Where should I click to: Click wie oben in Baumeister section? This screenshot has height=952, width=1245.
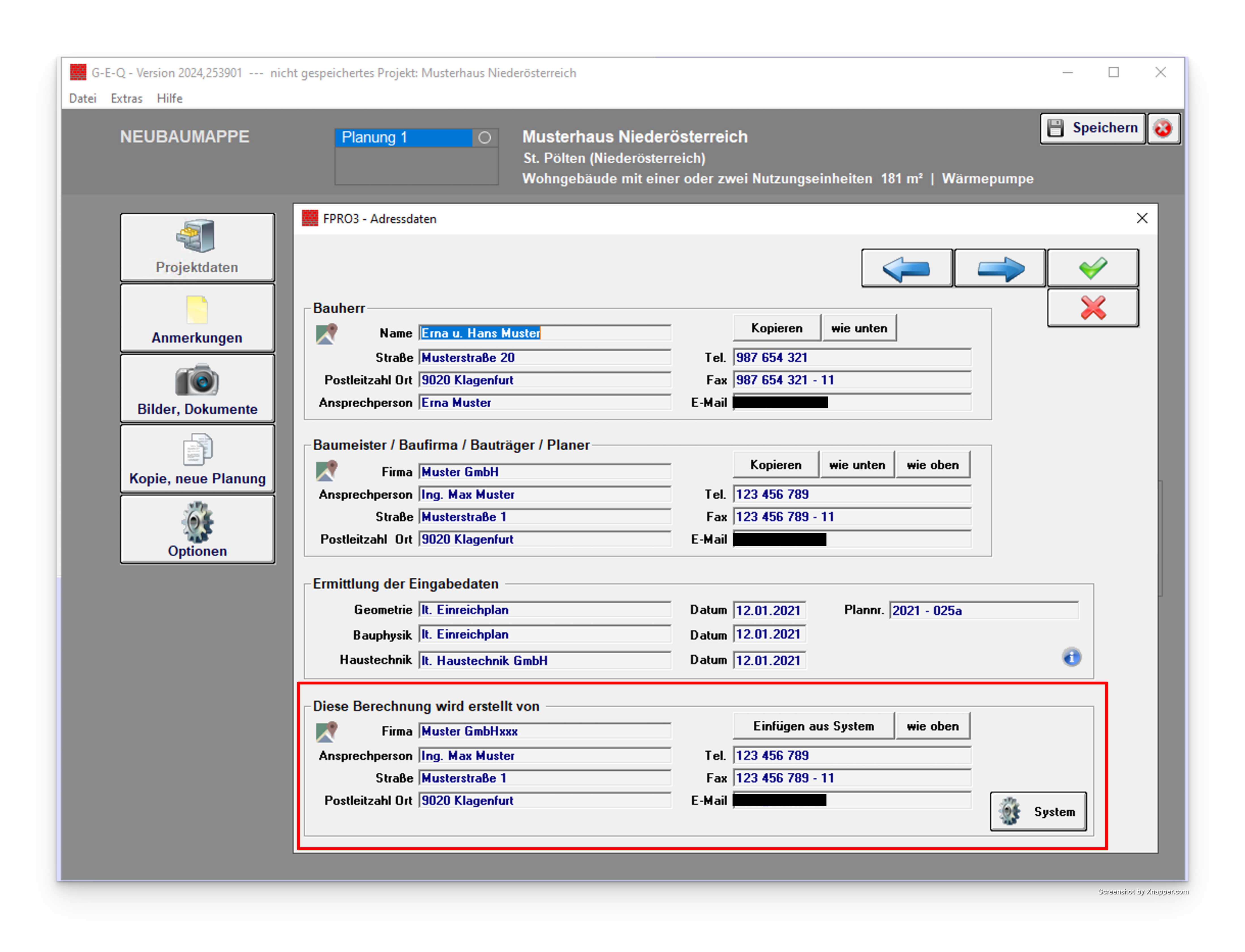[933, 465]
